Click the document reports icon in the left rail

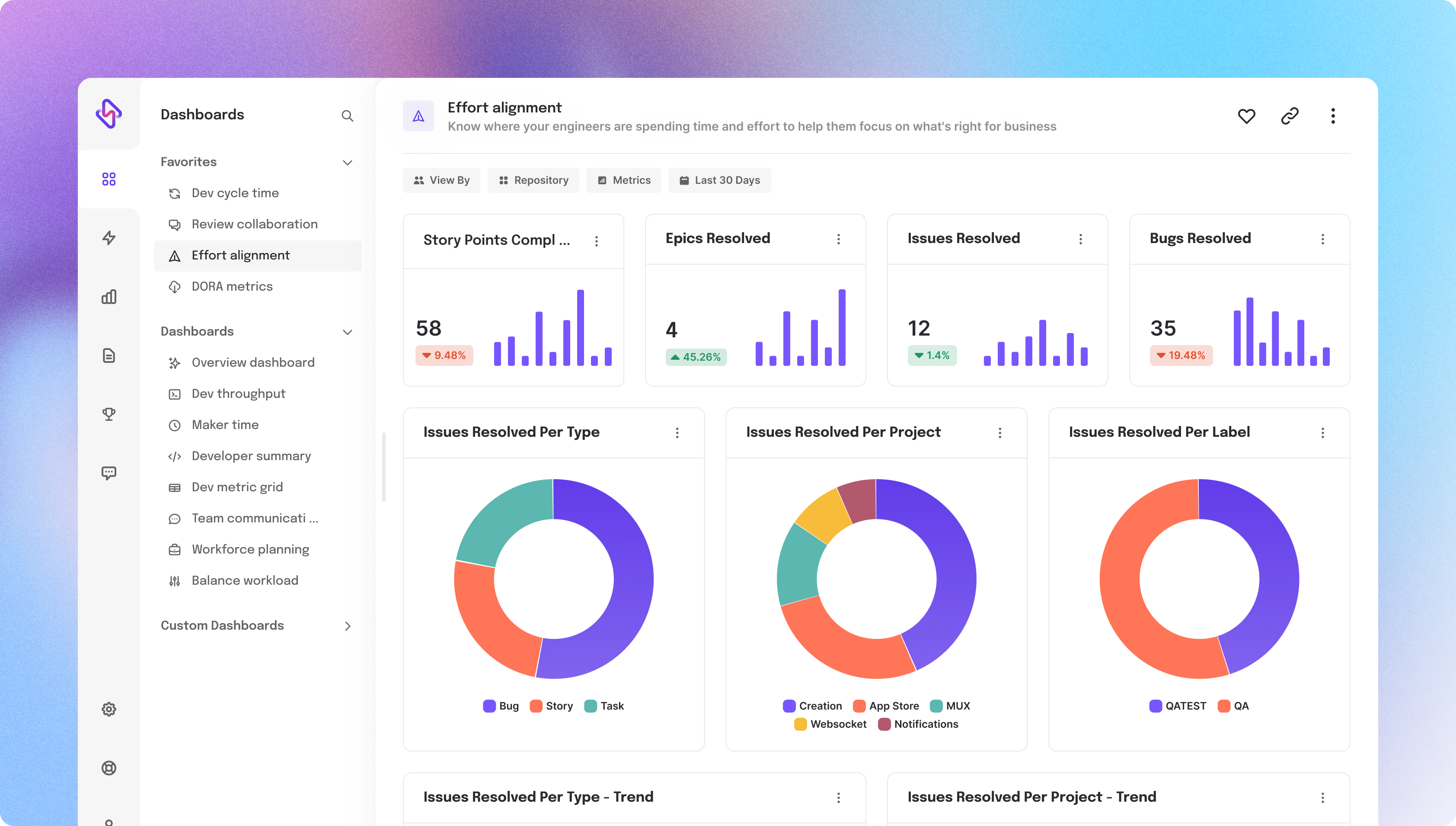click(x=109, y=356)
